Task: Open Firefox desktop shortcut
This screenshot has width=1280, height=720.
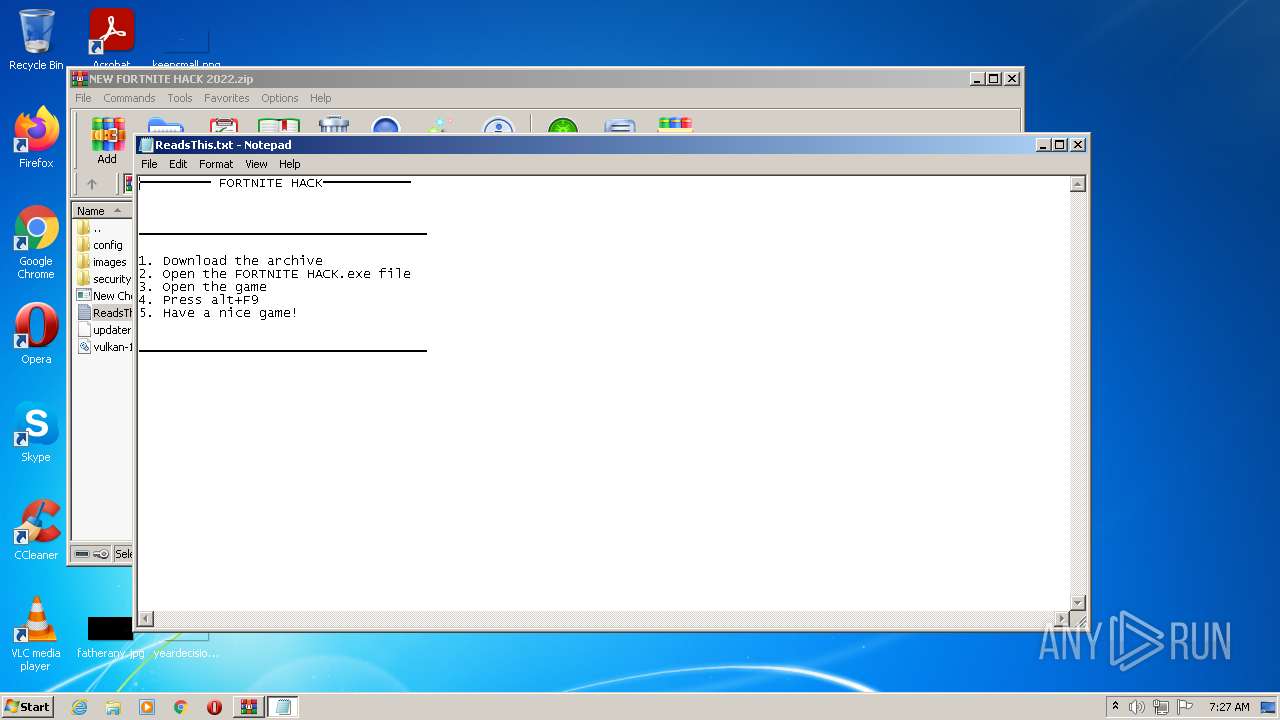Action: [36, 138]
